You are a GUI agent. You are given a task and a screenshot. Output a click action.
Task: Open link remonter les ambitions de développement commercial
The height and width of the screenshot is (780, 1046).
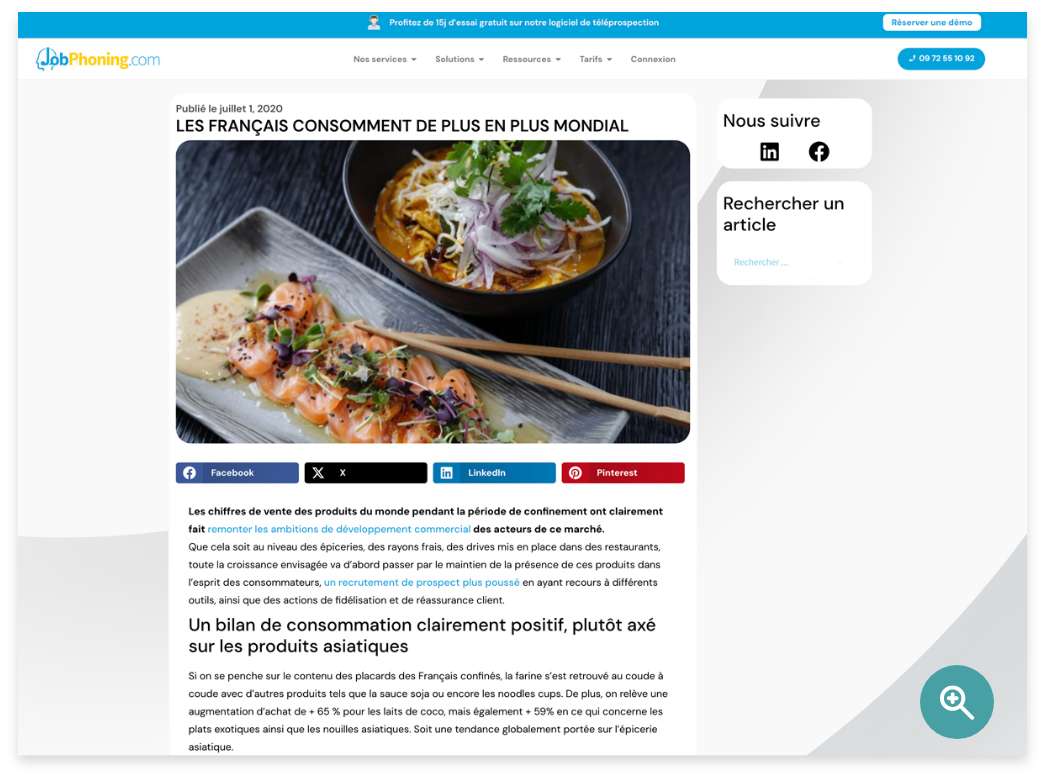point(339,529)
